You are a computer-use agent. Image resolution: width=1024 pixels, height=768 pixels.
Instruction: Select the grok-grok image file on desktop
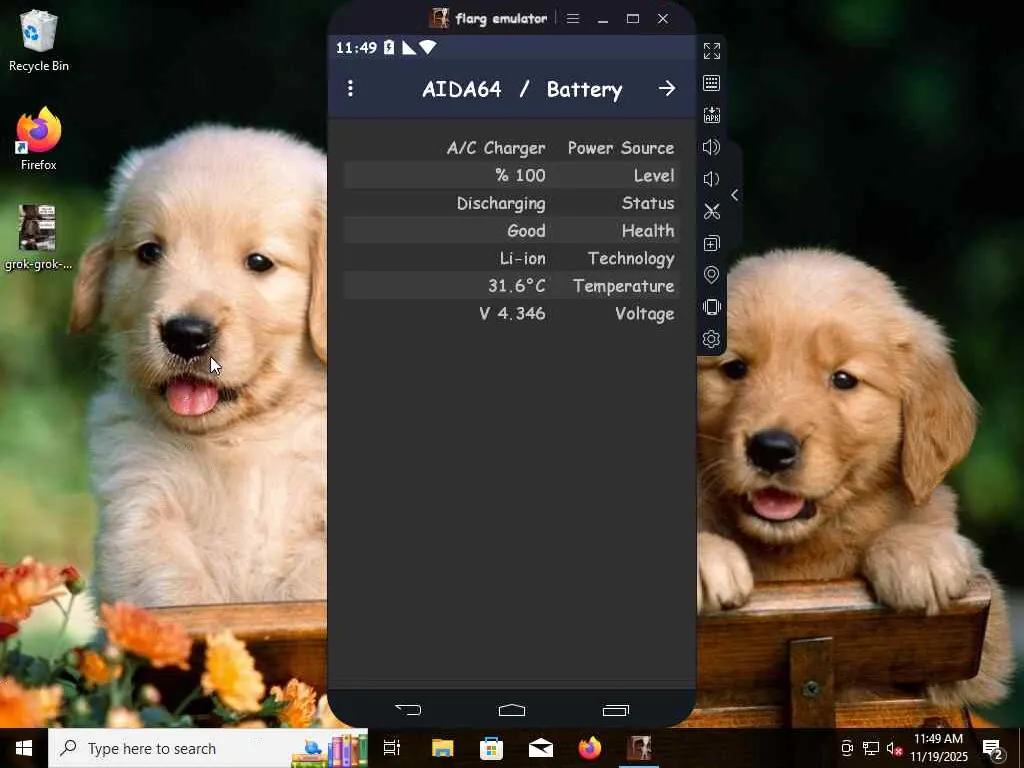click(x=38, y=238)
